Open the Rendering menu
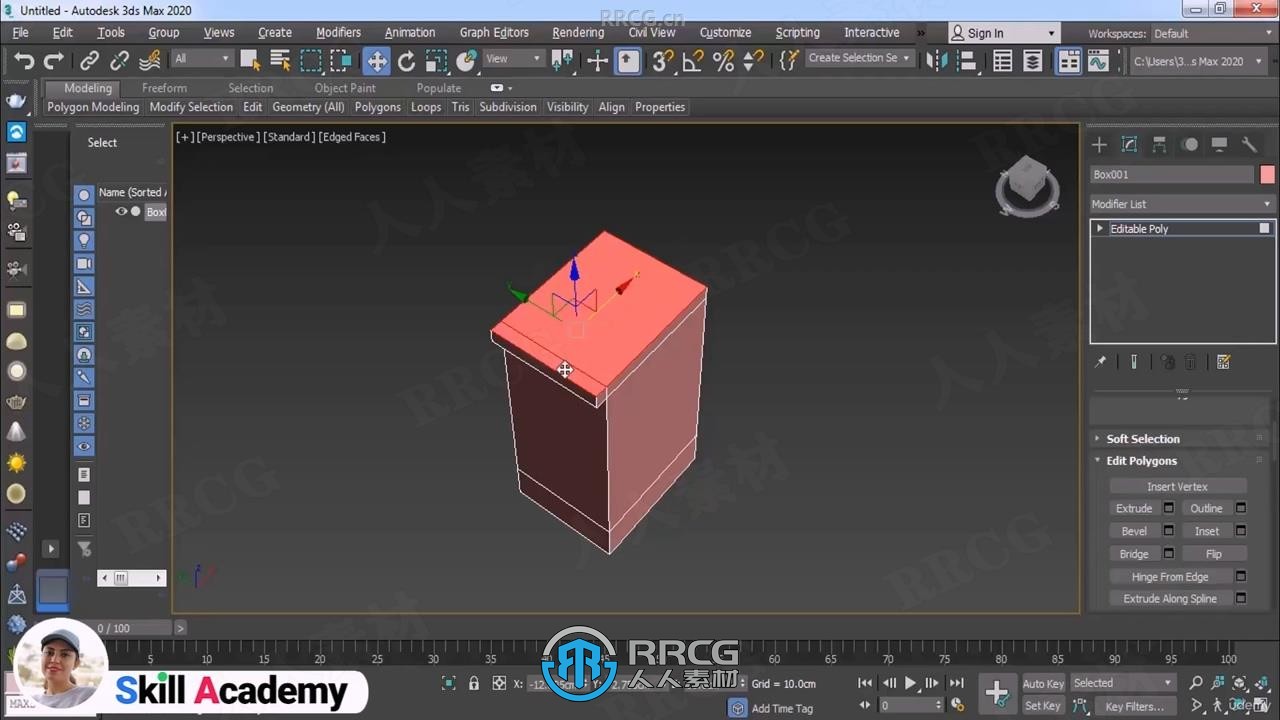 (578, 32)
